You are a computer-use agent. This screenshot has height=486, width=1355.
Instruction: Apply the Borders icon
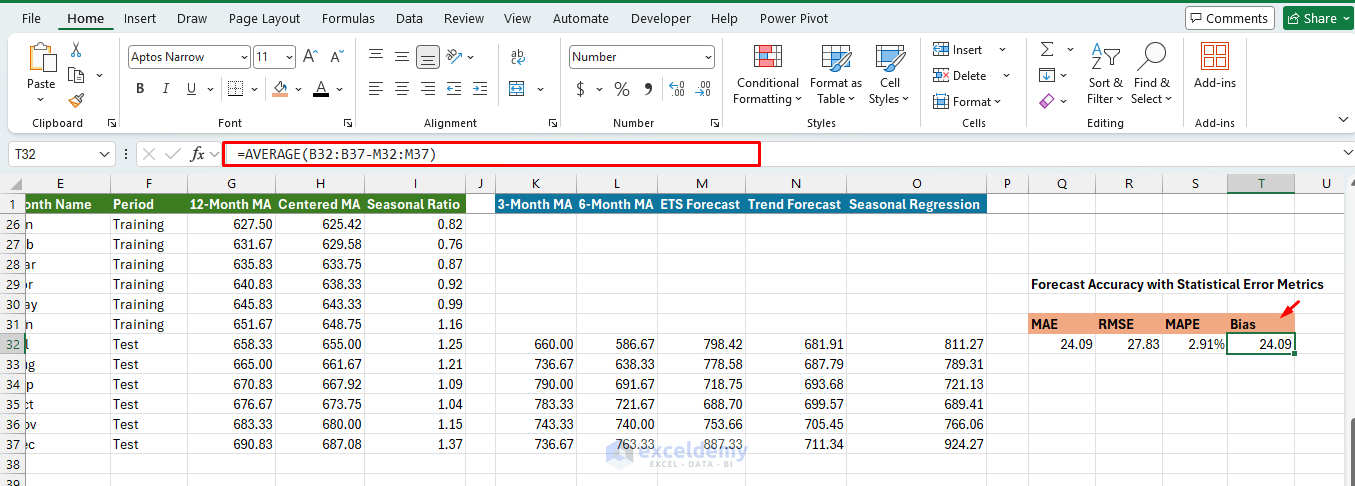coord(234,89)
